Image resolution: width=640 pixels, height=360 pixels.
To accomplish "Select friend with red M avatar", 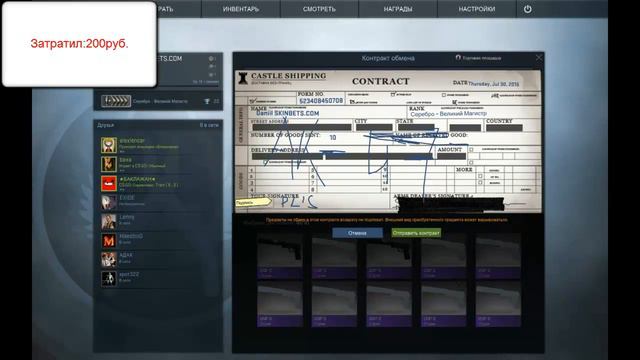I will click(x=109, y=240).
